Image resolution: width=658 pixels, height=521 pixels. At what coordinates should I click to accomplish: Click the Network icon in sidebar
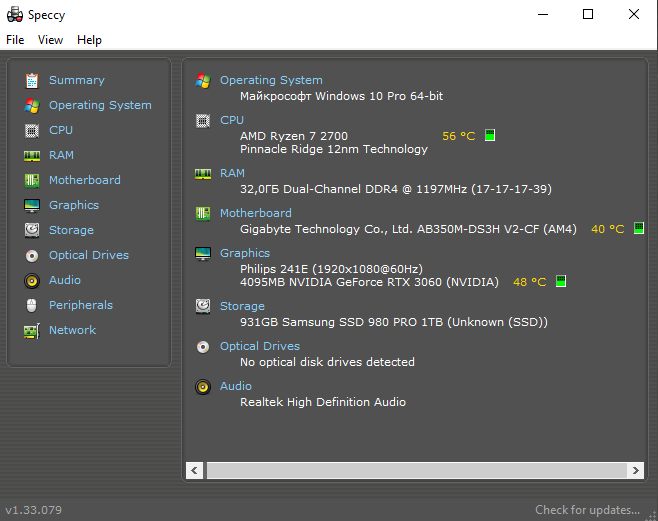point(31,330)
